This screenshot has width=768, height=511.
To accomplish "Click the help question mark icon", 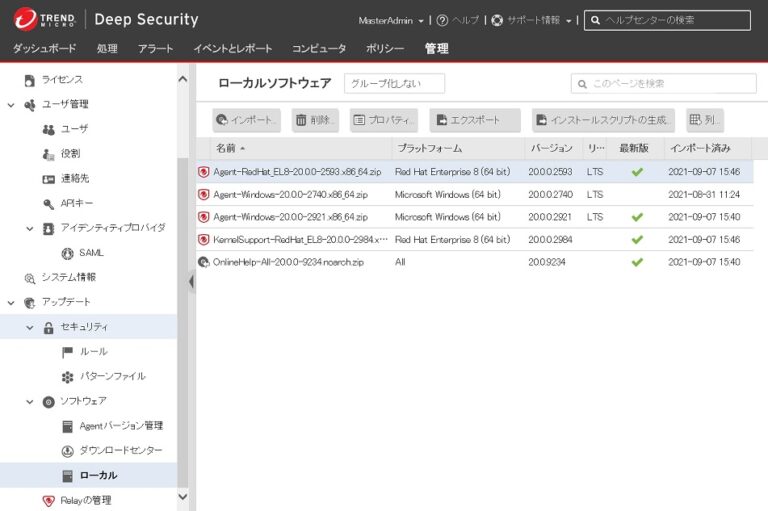I will (x=442, y=21).
